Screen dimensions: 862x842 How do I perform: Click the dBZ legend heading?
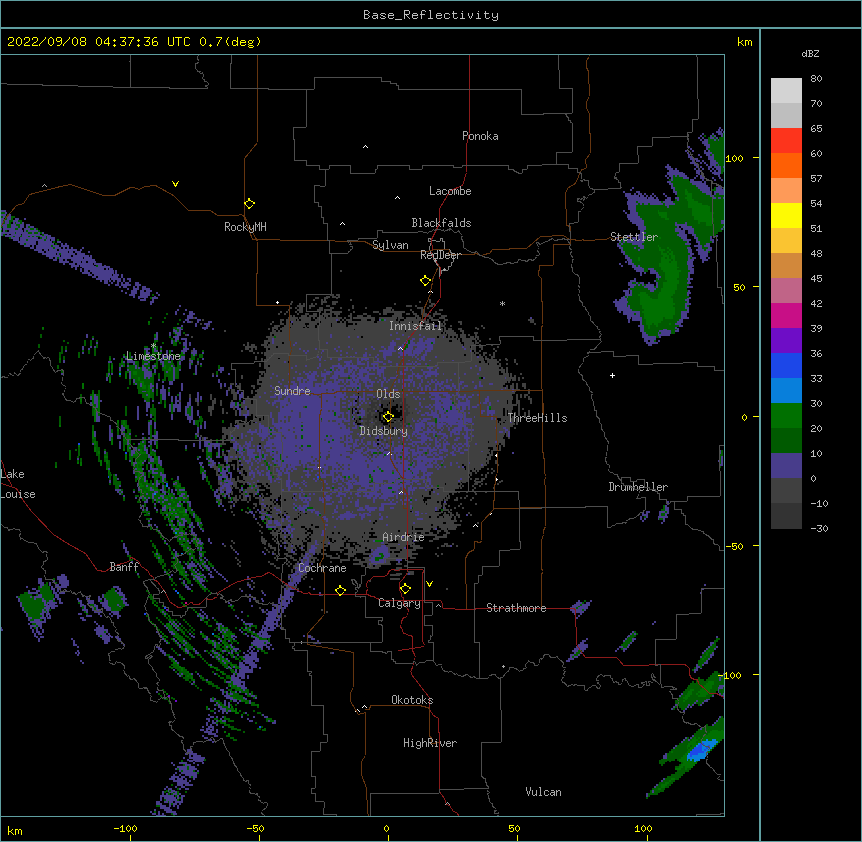(810, 54)
